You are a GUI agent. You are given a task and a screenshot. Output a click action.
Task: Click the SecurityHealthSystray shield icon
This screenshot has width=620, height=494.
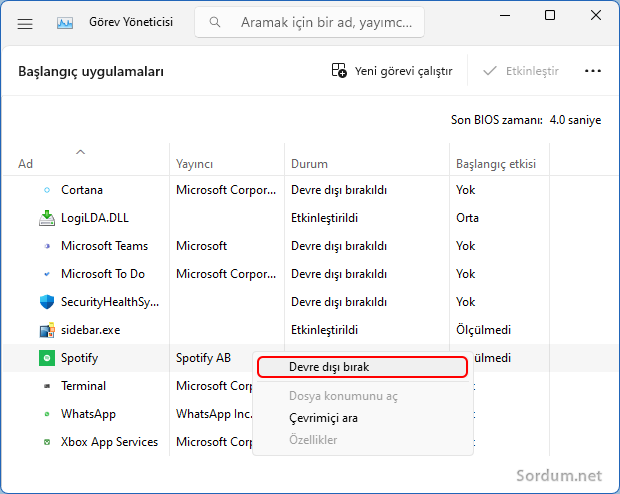[47, 302]
